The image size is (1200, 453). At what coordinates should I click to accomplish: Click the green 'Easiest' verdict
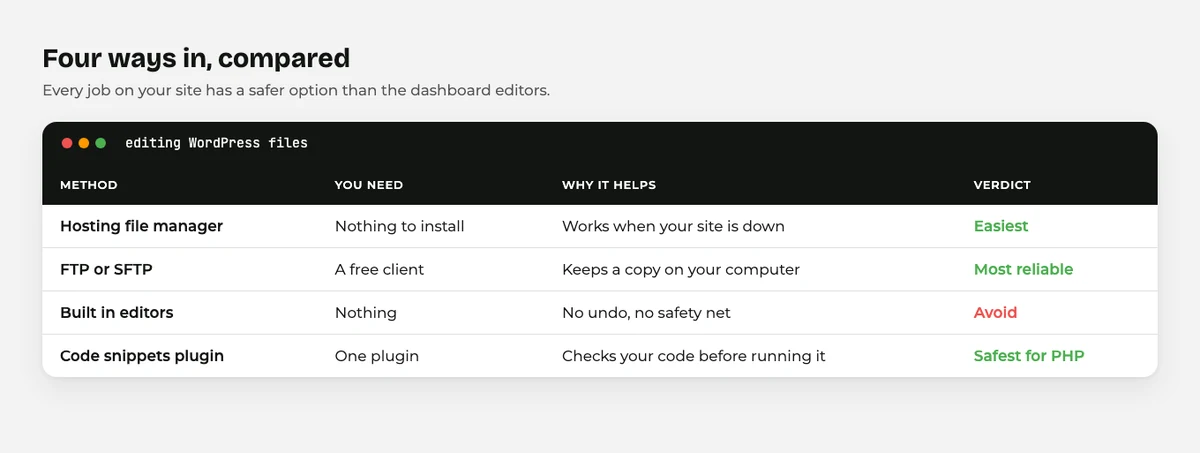coord(1001,226)
